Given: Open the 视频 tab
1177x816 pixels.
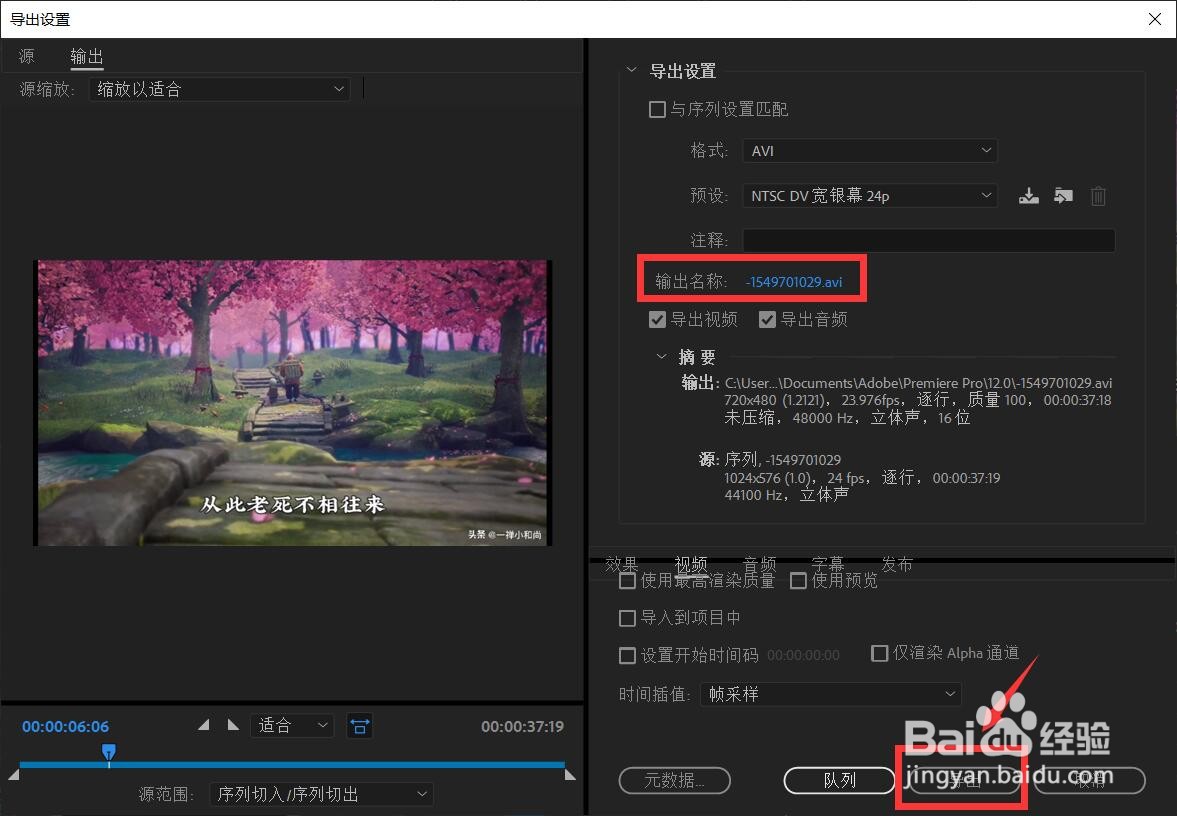Looking at the screenshot, I should tap(691, 564).
